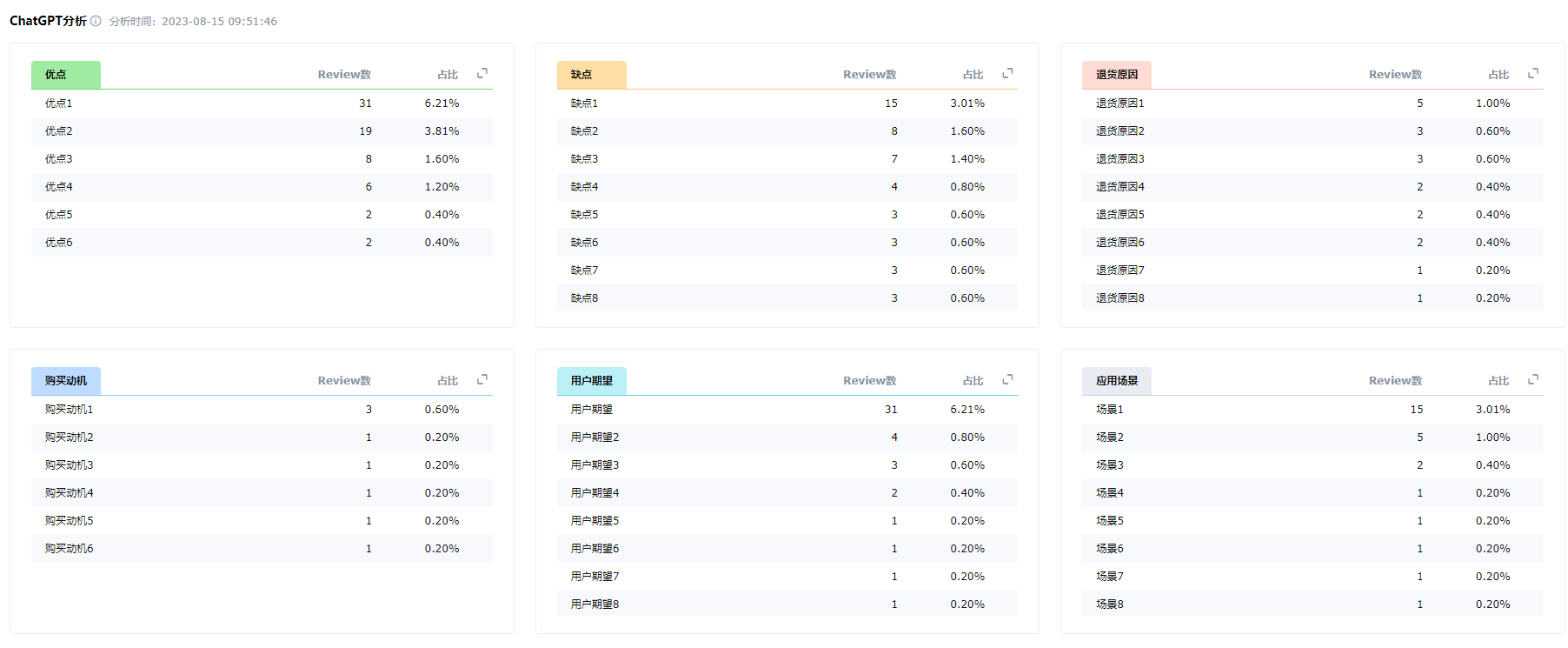Click the 缺点1 row label
1568x648 pixels.
pyautogui.click(x=584, y=104)
